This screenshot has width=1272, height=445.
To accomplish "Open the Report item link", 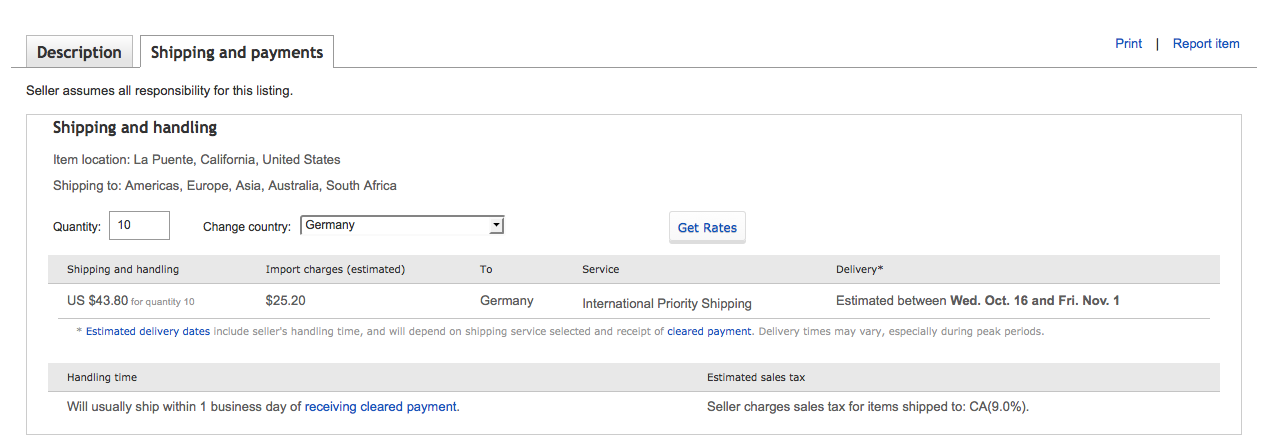I will (1205, 44).
